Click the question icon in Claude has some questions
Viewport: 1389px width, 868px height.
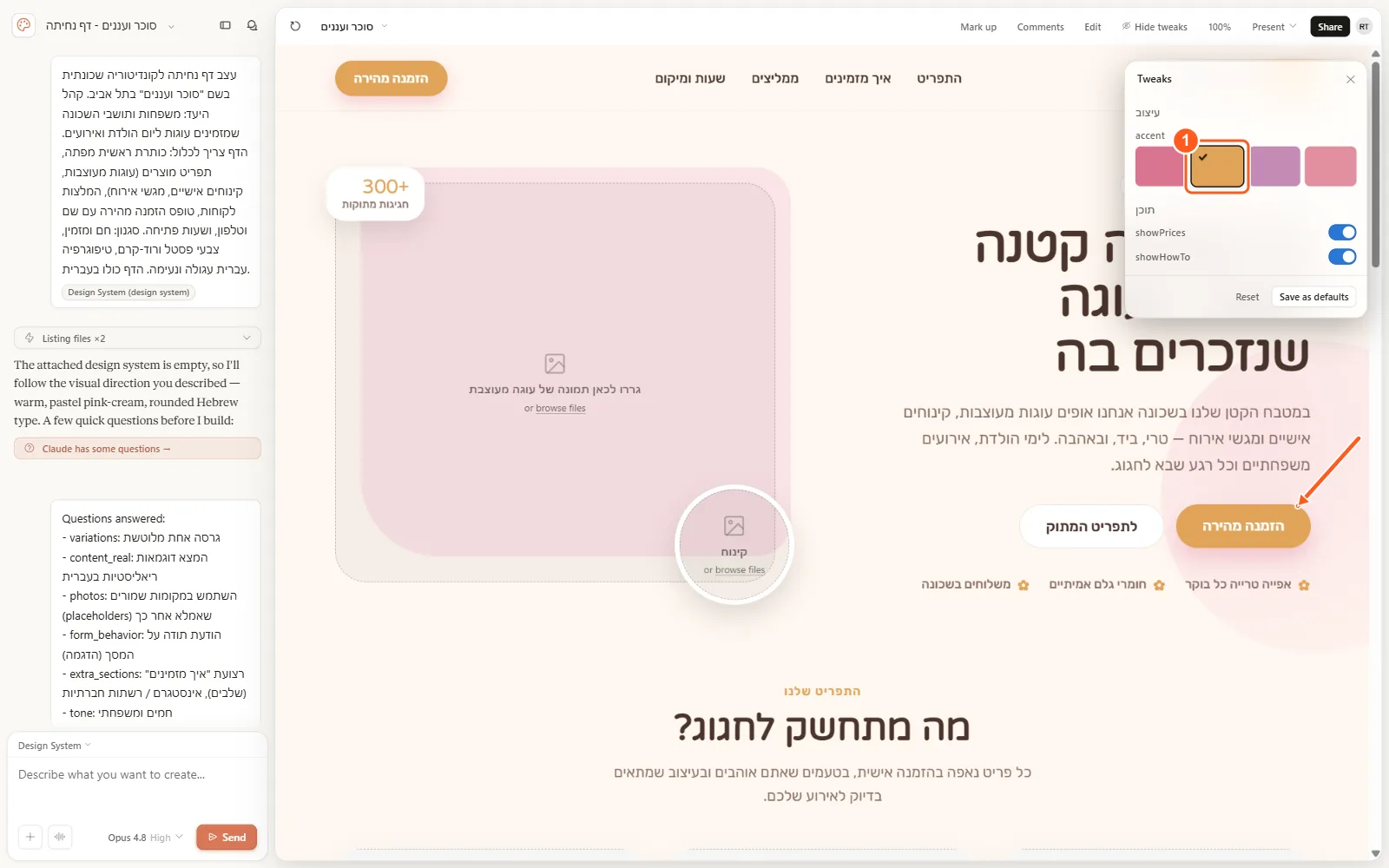[x=30, y=449]
